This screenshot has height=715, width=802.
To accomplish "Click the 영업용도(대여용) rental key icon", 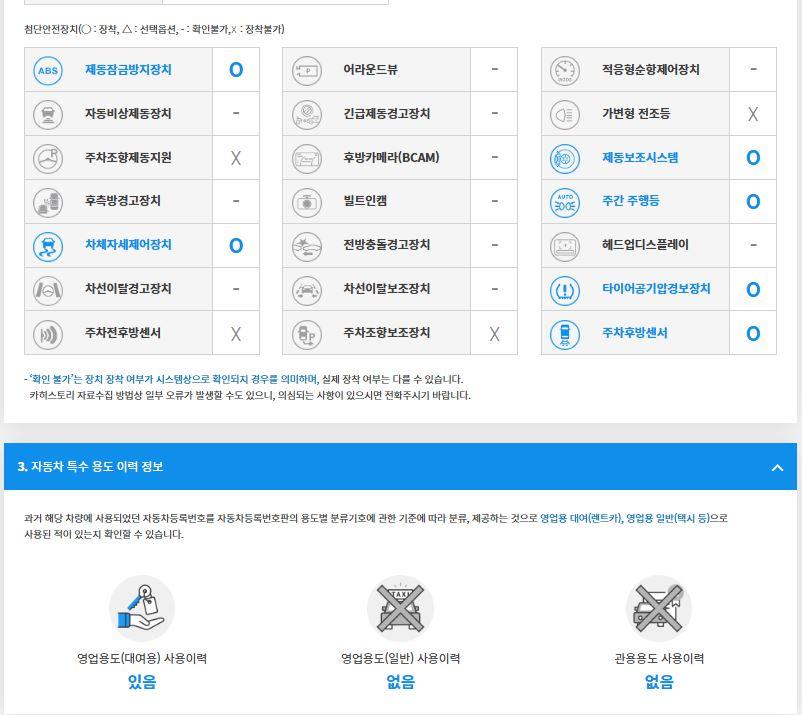I will 141,608.
